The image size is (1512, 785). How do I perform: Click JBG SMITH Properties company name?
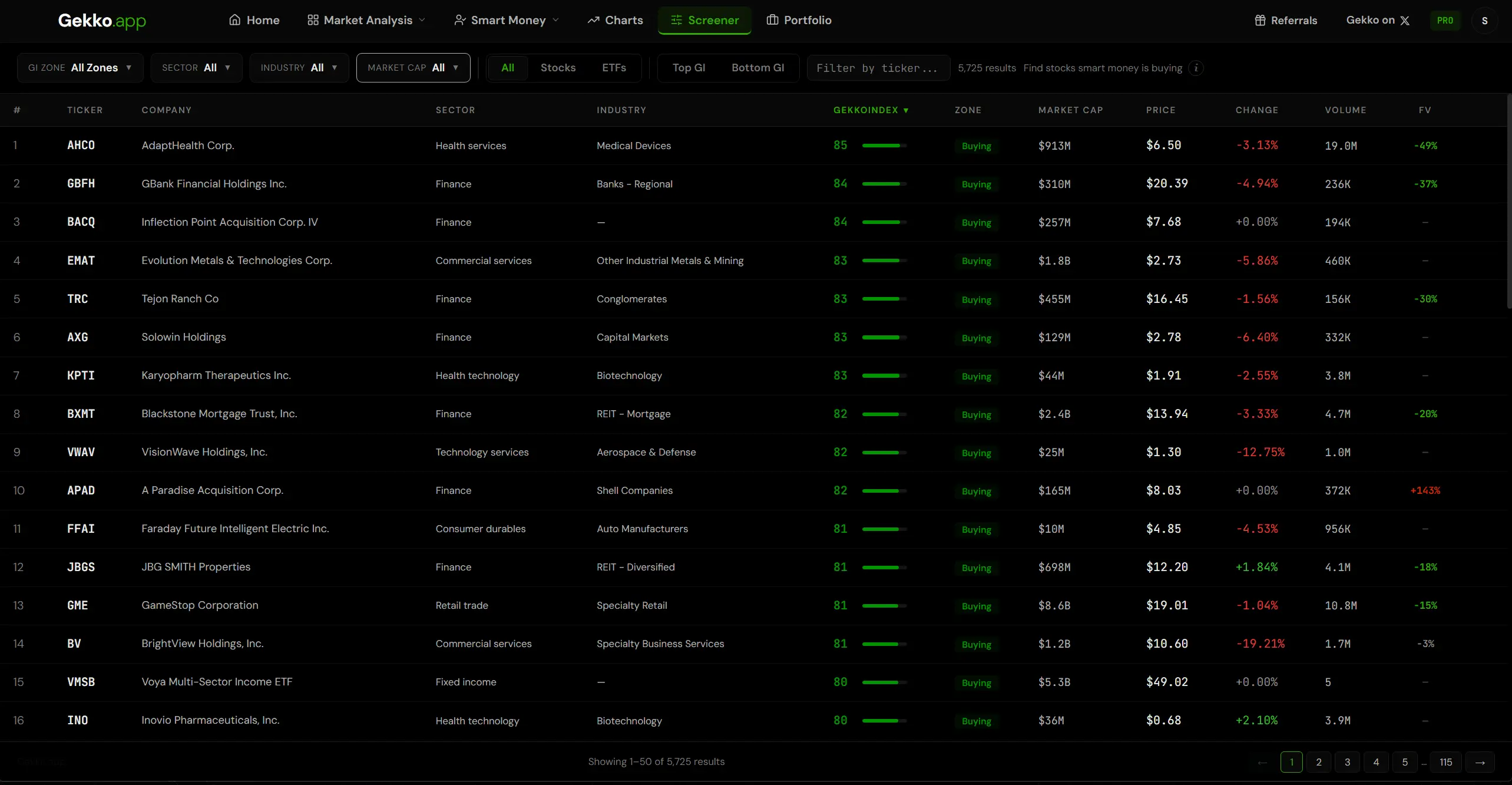tap(196, 567)
